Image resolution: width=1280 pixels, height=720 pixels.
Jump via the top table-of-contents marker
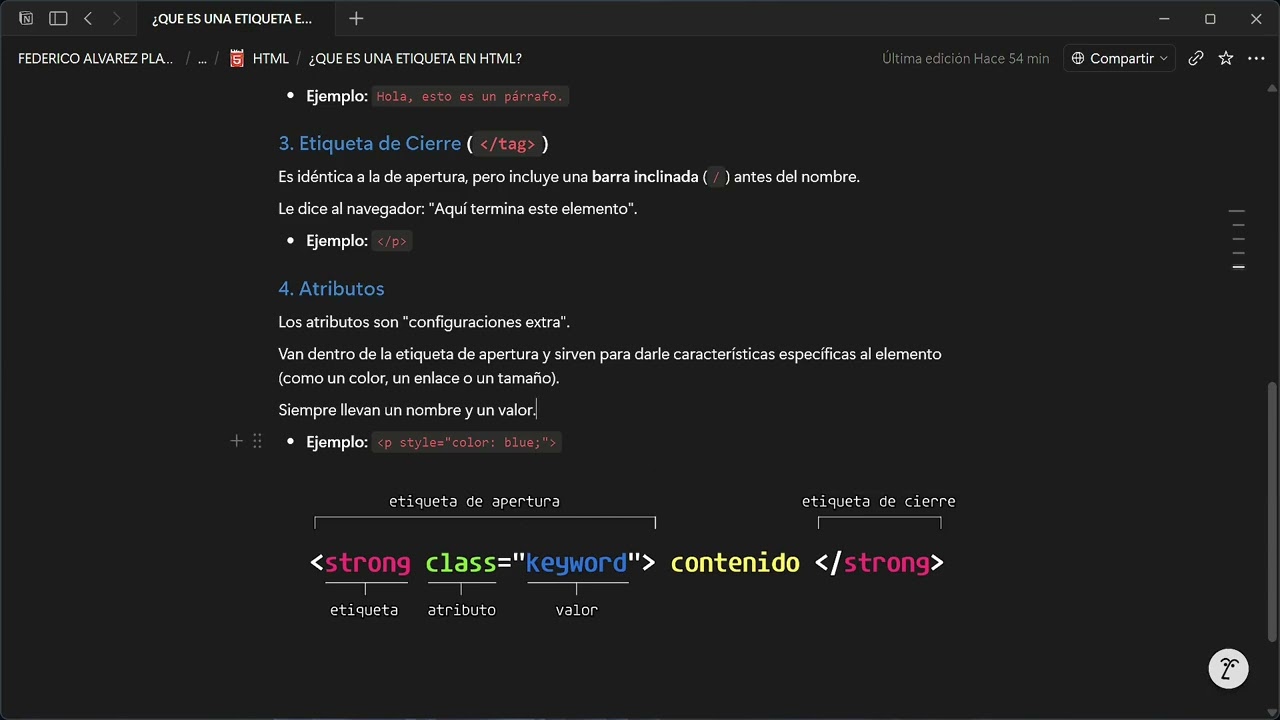(x=1238, y=212)
